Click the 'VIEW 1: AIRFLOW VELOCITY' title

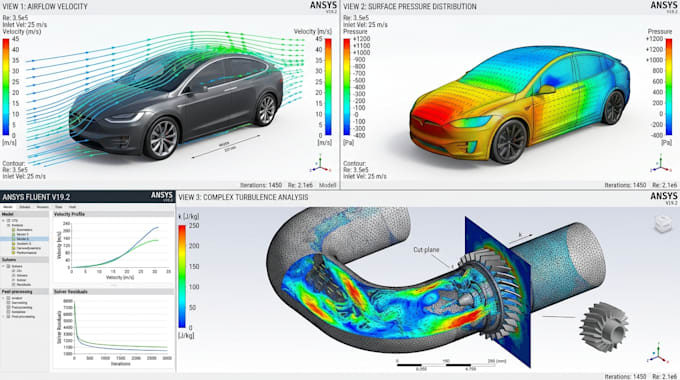click(45, 7)
